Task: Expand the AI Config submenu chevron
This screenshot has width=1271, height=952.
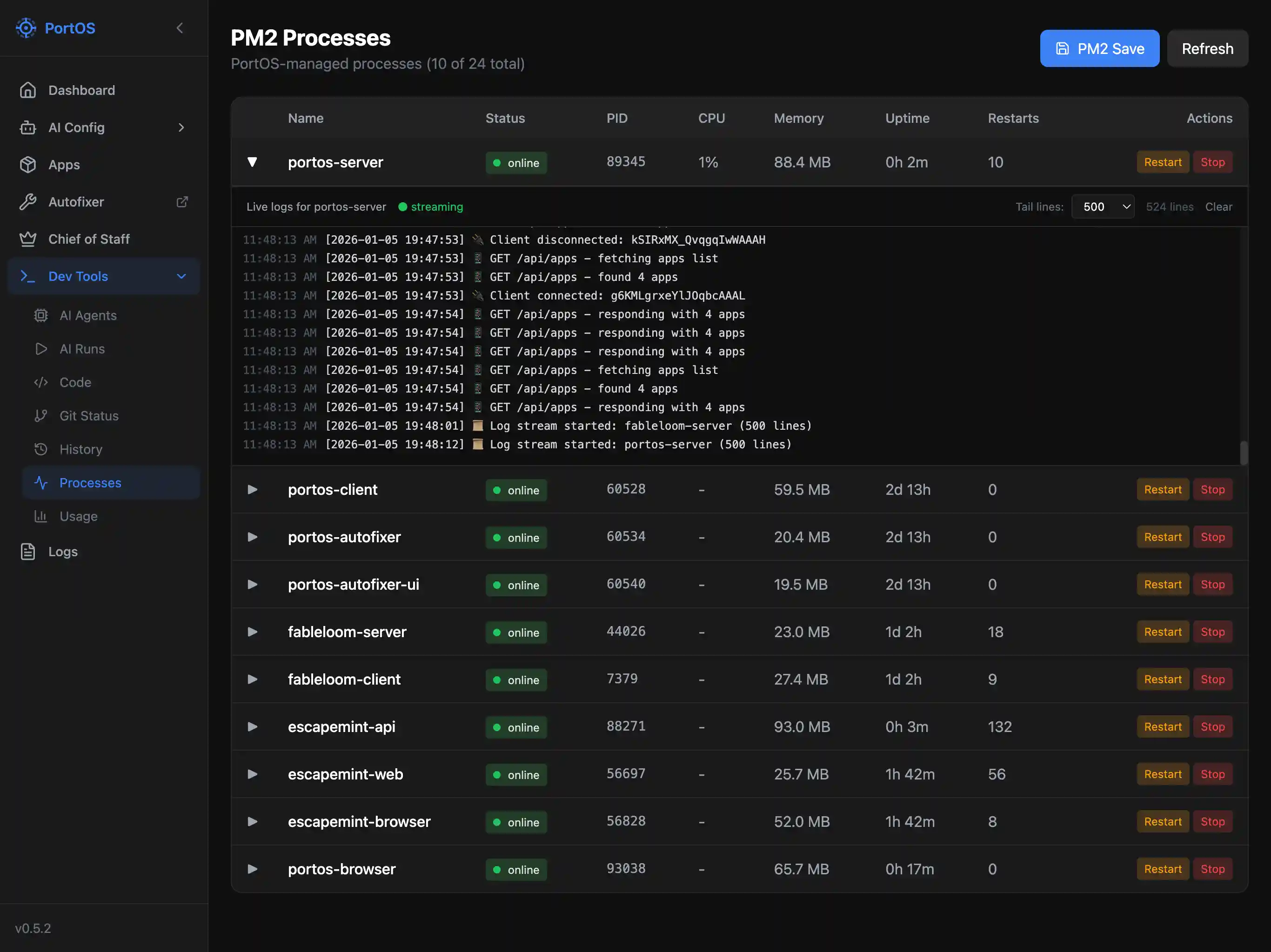Action: click(x=181, y=127)
